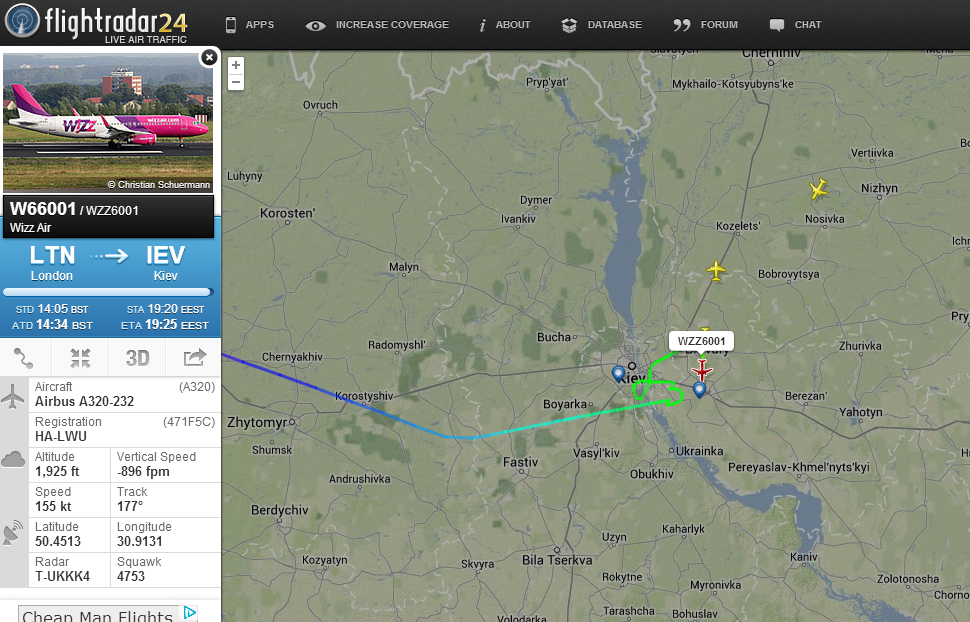The image size is (970, 622).
Task: Open the Database menu
Action: click(x=601, y=25)
